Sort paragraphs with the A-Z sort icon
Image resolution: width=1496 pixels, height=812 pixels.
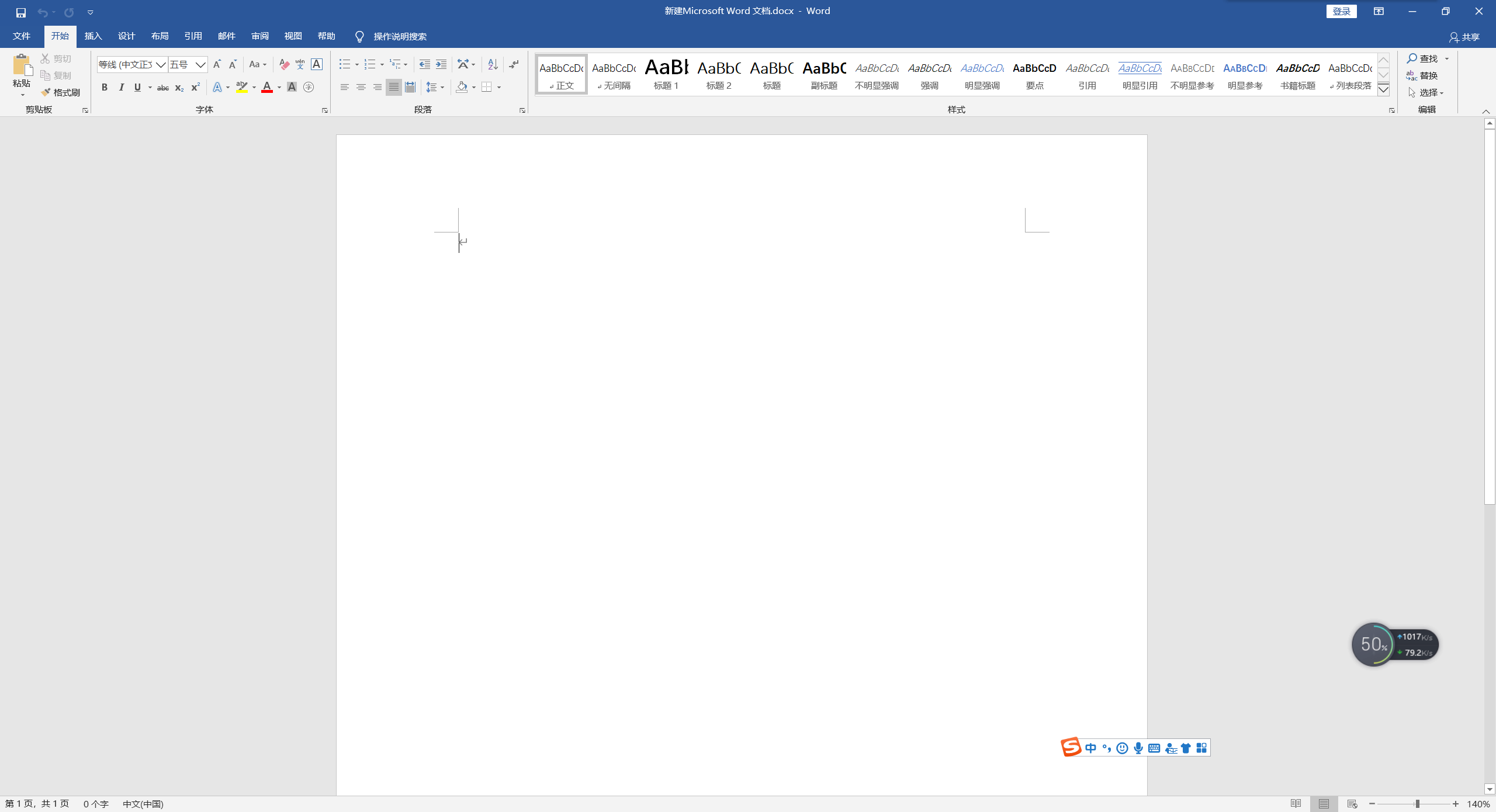[493, 64]
